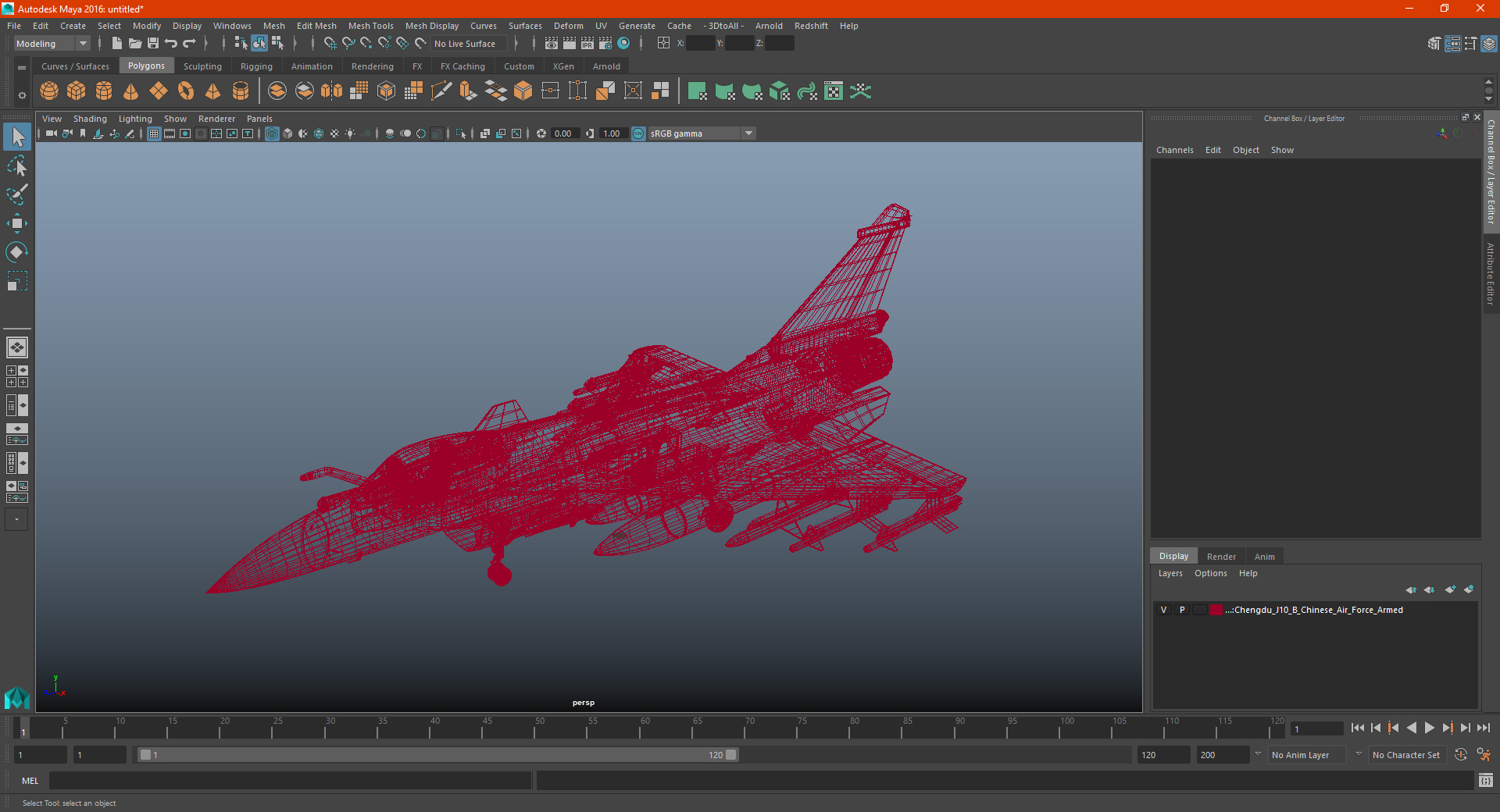The height and width of the screenshot is (812, 1500).
Task: Undo the last action
Action: click(x=171, y=44)
